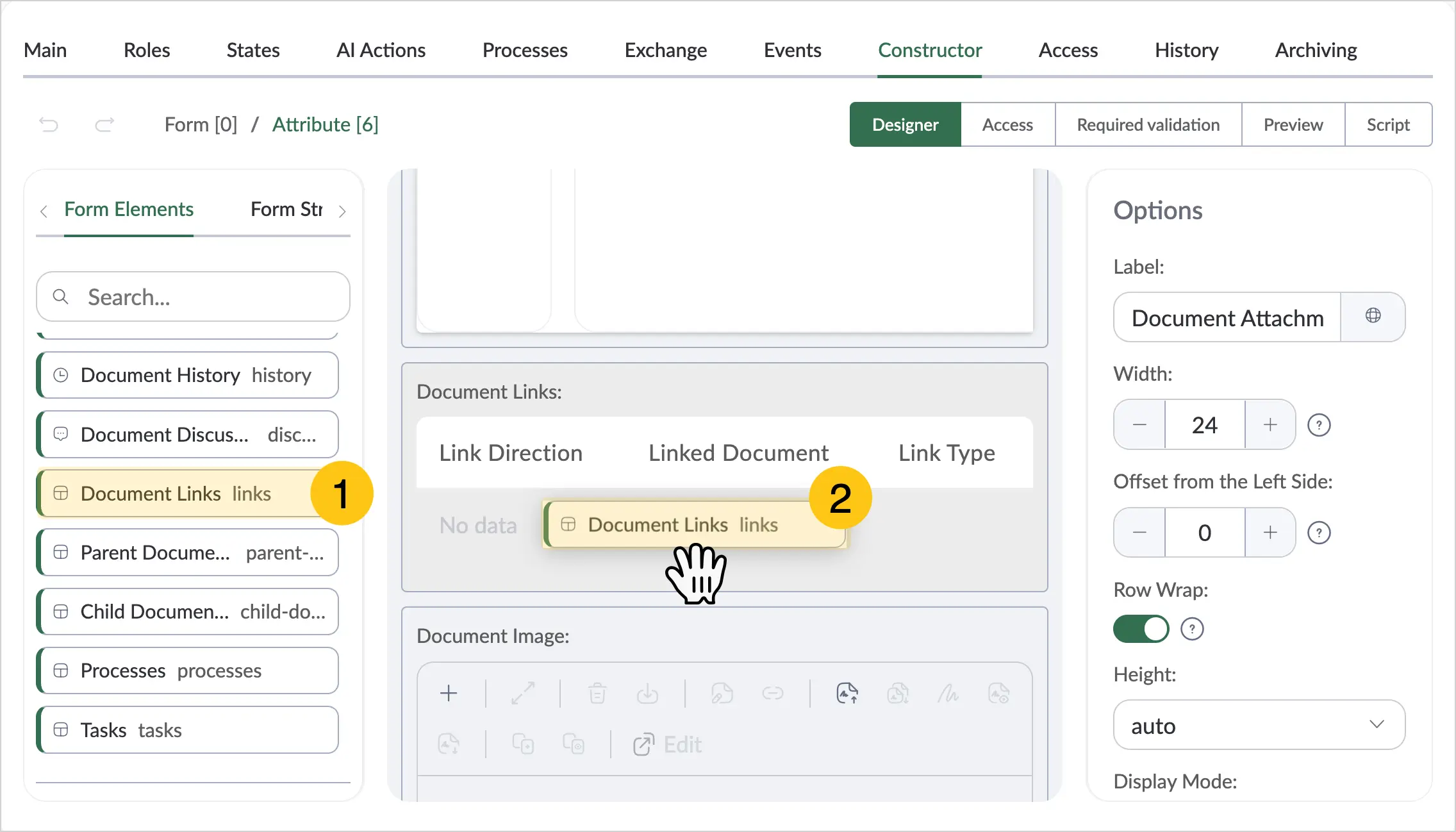Click the copy-with-plus icon in Document Image
1456x832 pixels.
click(523, 744)
